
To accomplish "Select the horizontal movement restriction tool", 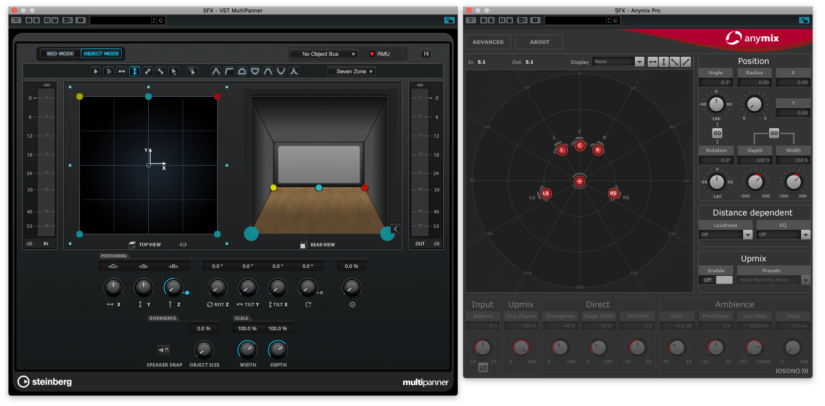I will [x=121, y=72].
